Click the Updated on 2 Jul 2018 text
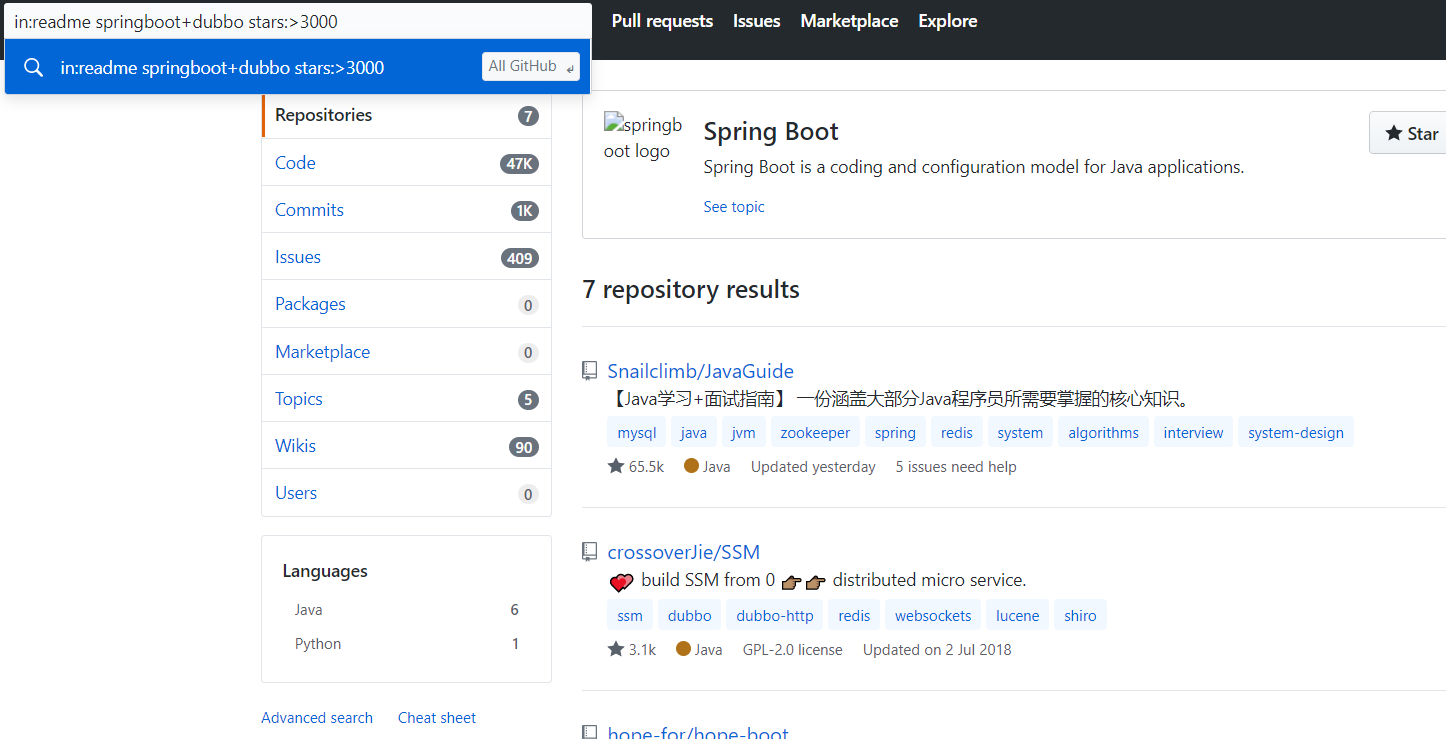 pos(937,650)
